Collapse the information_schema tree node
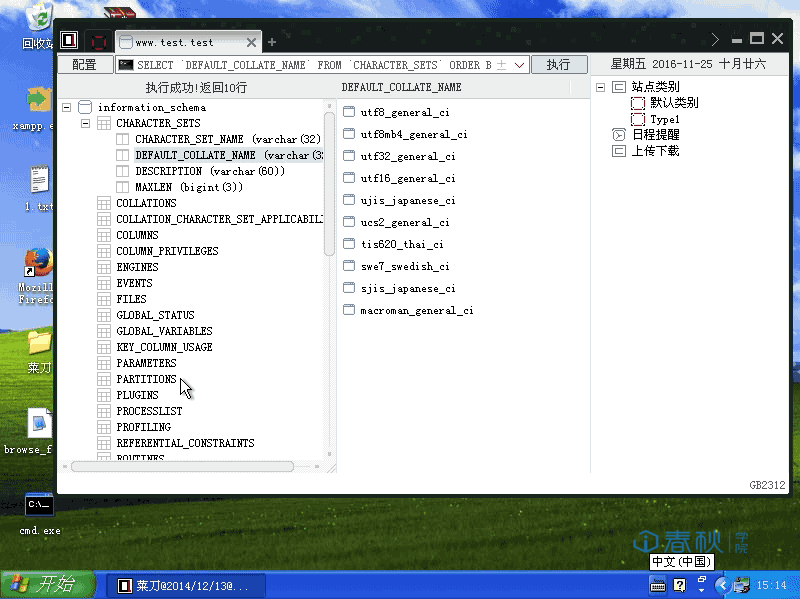 (x=66, y=107)
